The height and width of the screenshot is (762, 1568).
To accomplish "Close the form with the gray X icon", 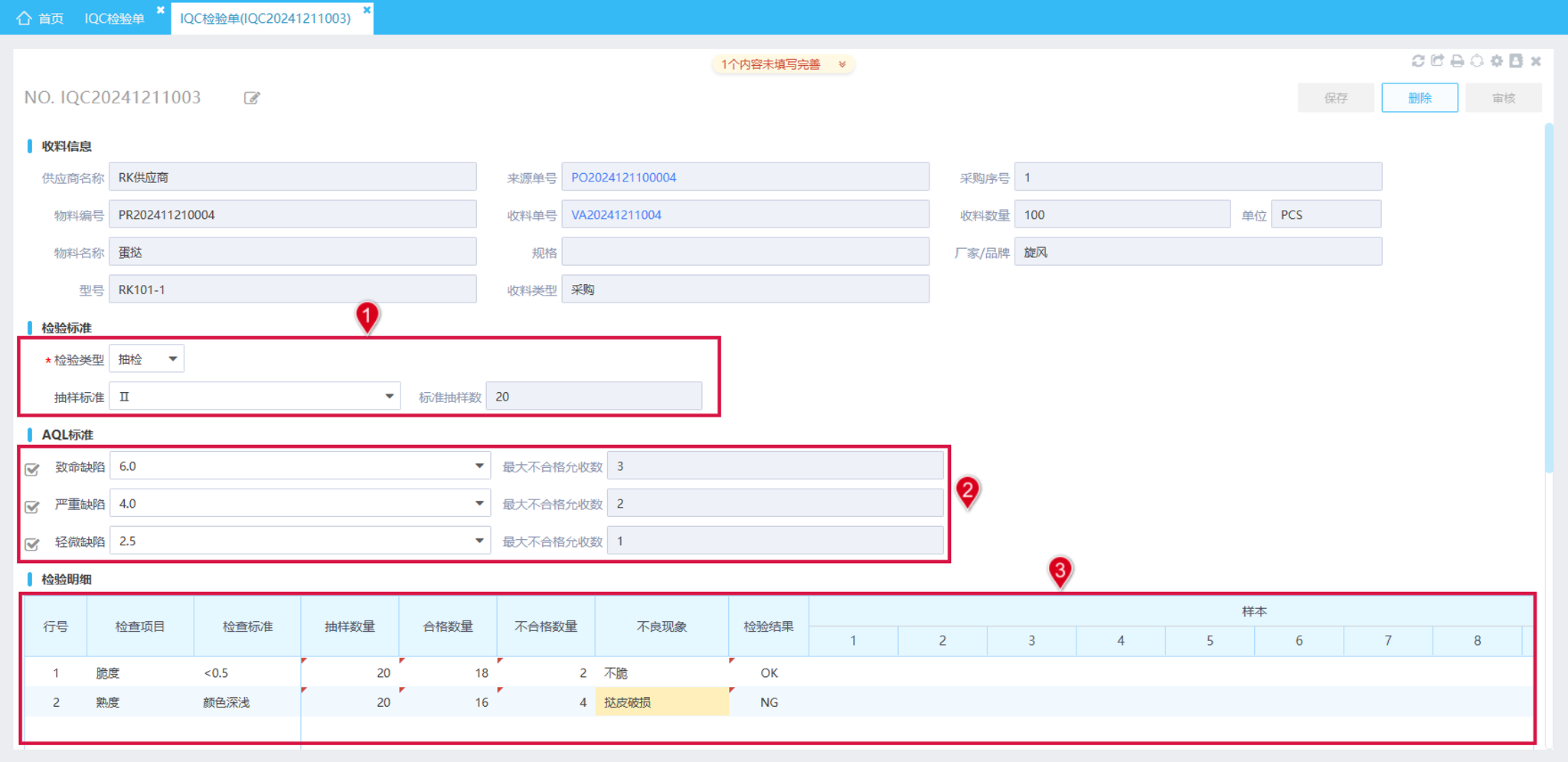I will (1536, 61).
